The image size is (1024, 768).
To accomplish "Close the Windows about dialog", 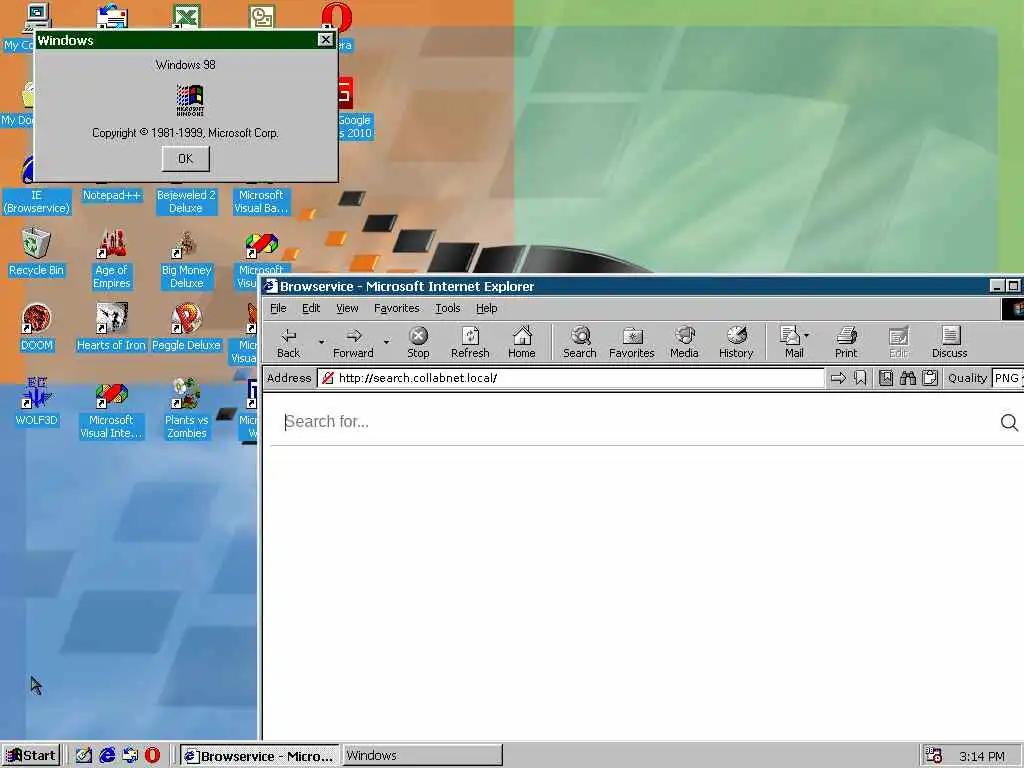I will 325,40.
